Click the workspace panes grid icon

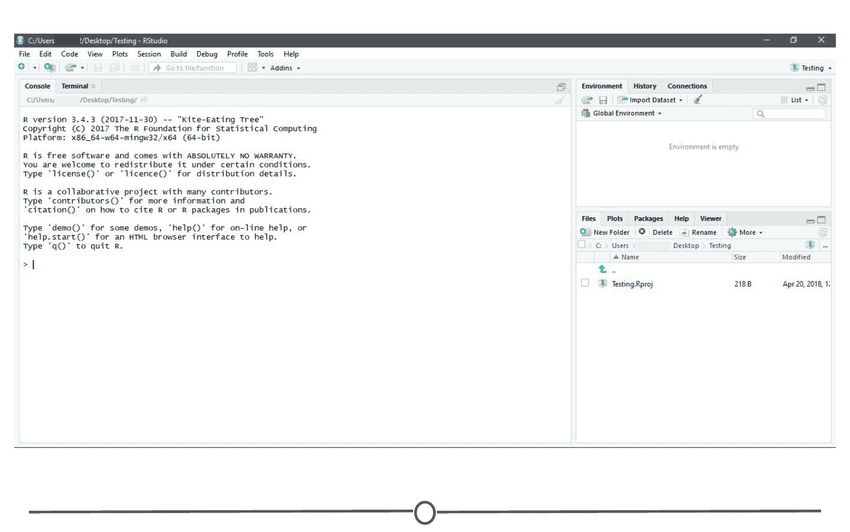click(252, 68)
